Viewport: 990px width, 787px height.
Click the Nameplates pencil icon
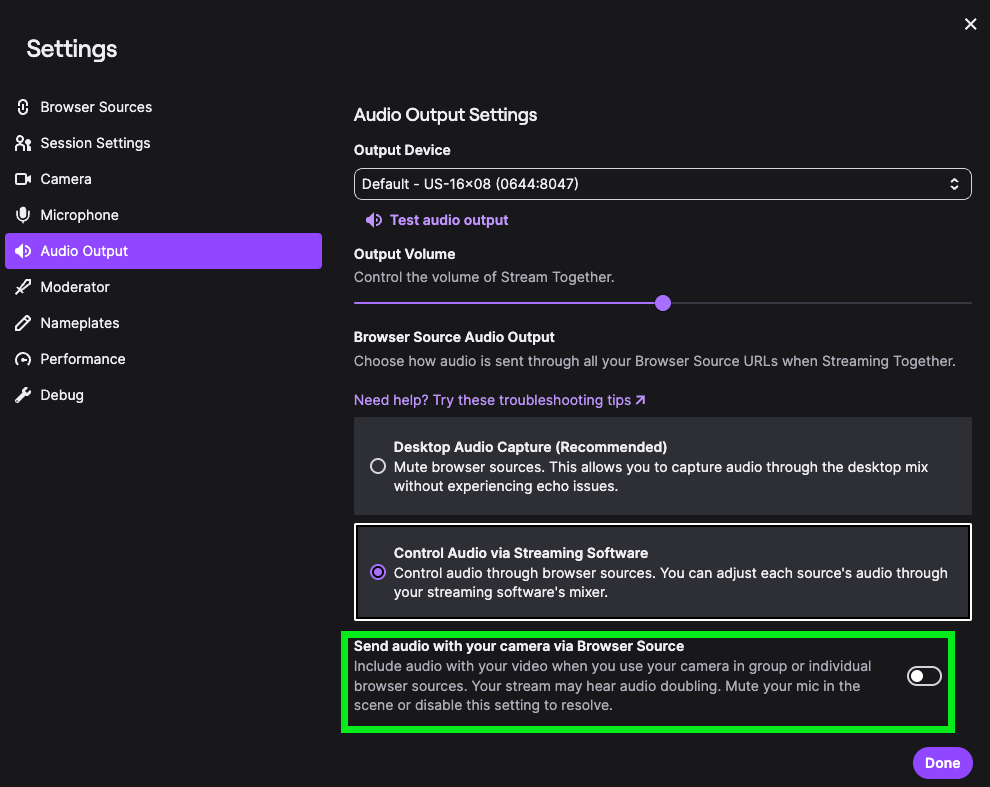[x=23, y=323]
